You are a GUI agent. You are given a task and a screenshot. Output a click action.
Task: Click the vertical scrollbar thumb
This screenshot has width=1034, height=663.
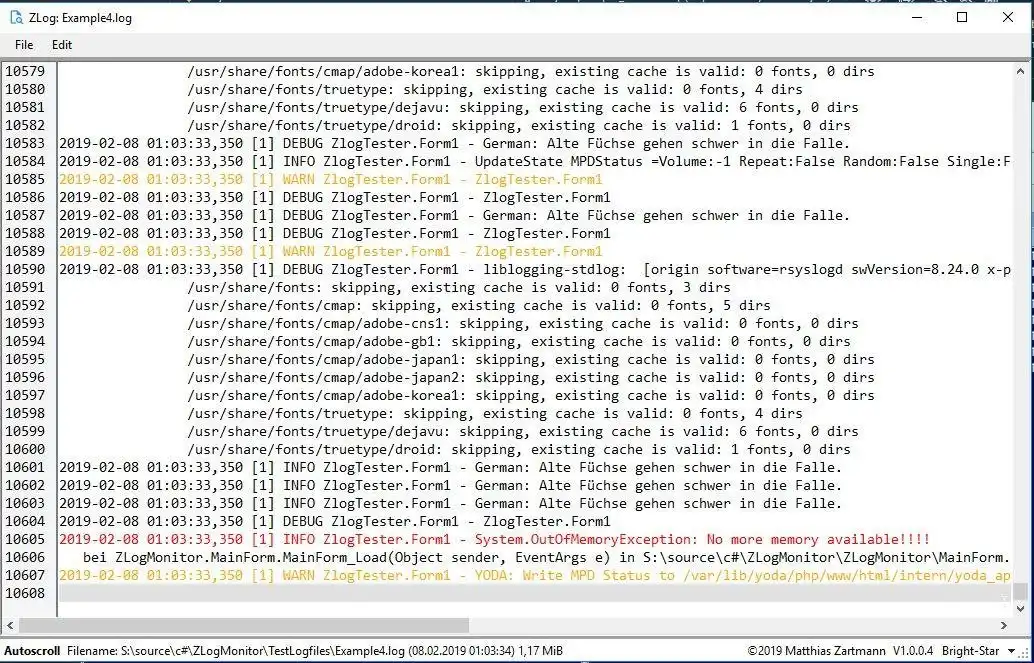pos(1020,591)
